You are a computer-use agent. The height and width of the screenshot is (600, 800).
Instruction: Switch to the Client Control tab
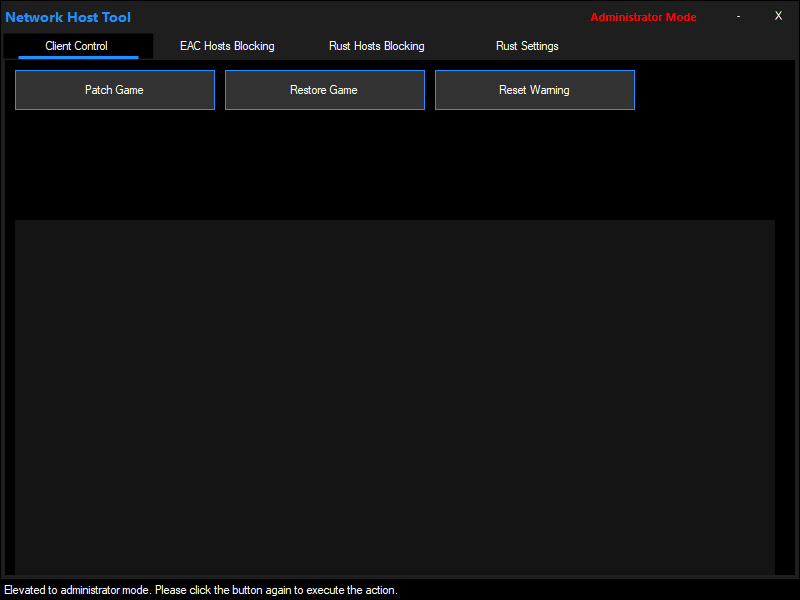pyautogui.click(x=77, y=46)
